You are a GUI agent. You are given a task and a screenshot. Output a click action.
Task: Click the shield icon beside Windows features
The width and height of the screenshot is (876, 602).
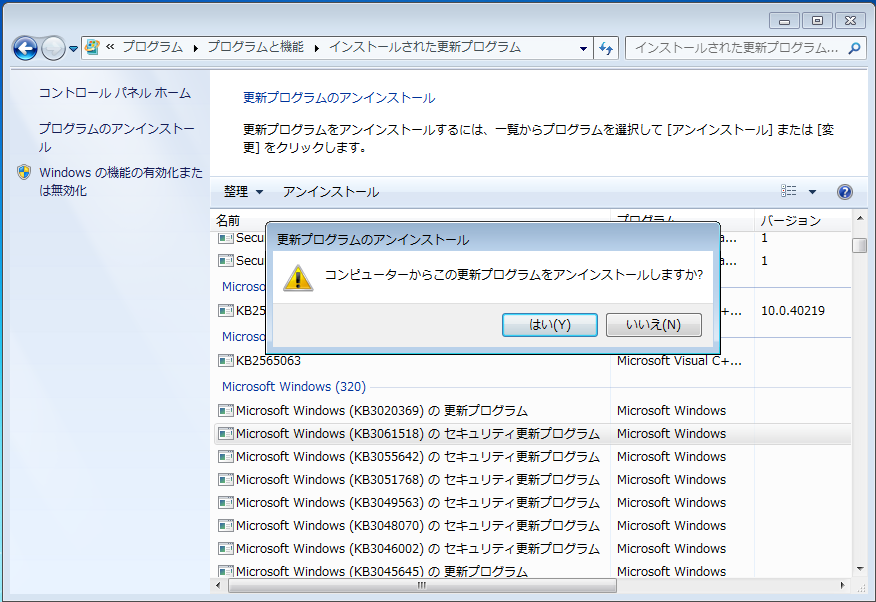(x=24, y=173)
